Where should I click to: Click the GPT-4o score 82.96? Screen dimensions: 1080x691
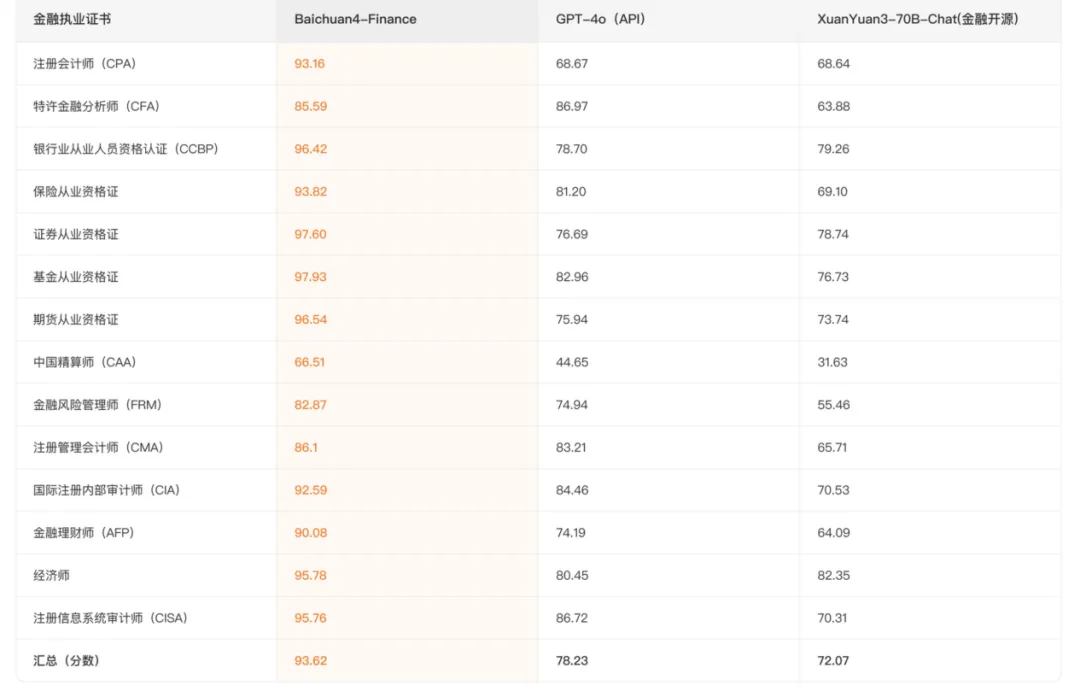(572, 277)
